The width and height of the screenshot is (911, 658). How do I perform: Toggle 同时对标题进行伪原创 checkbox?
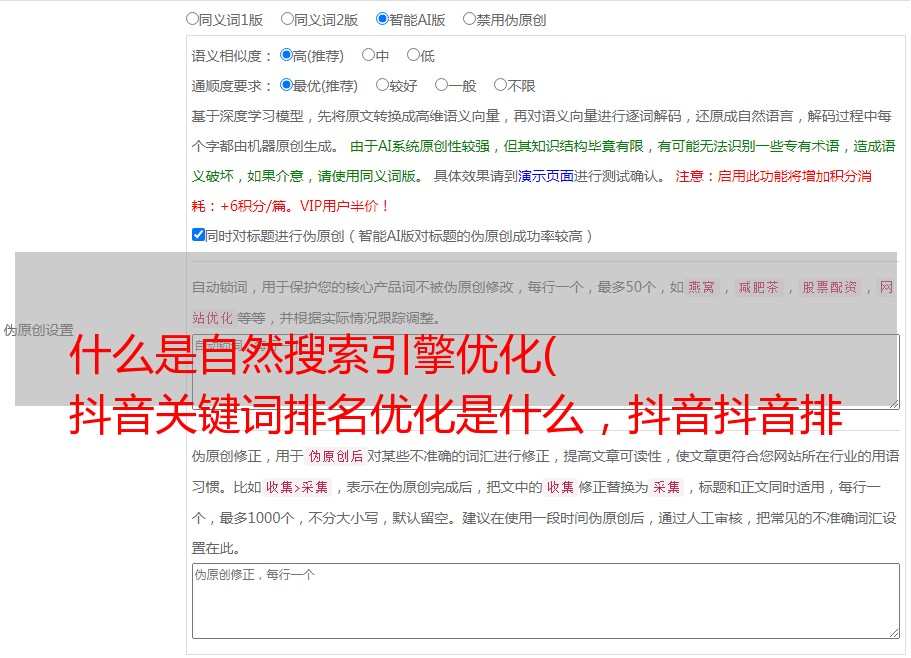tap(198, 235)
